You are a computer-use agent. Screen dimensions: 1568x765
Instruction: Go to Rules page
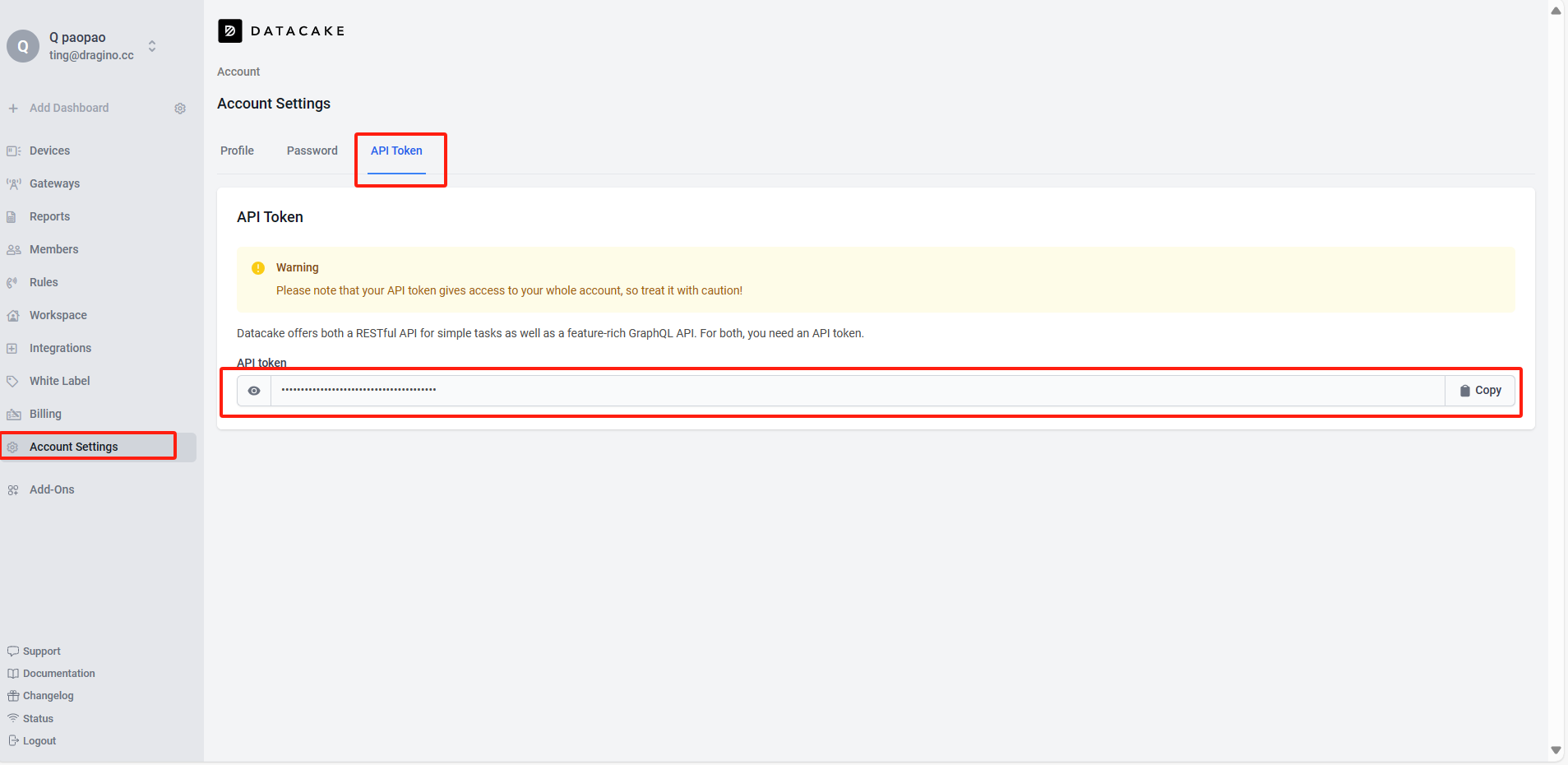point(44,282)
